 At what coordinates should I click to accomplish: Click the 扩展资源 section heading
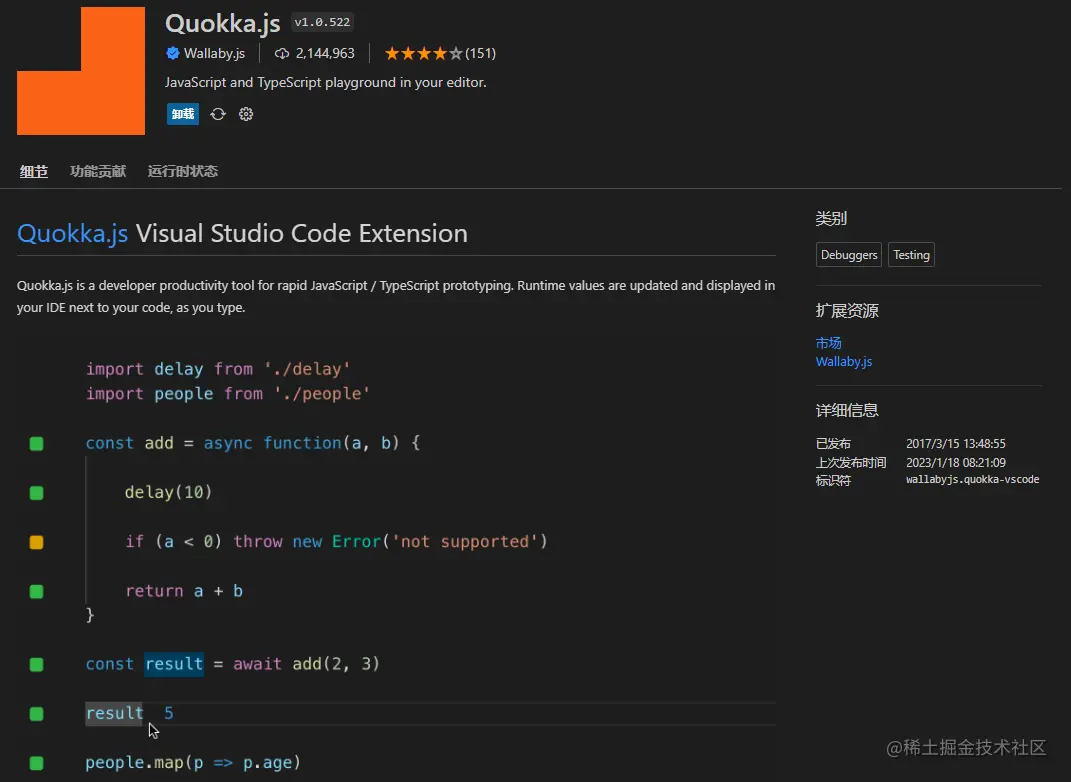pyautogui.click(x=847, y=311)
